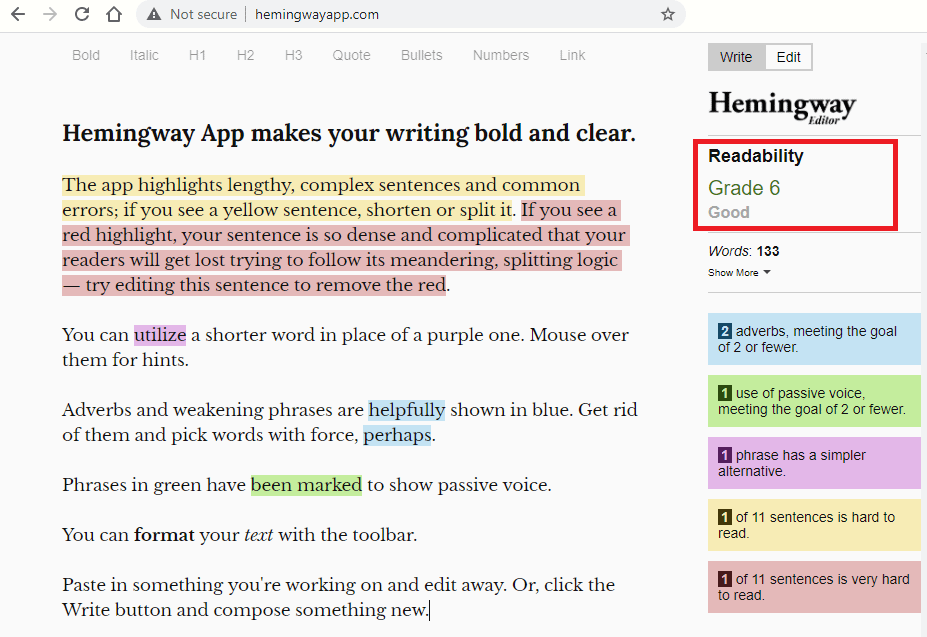Click the green passive voice summary box
Viewport: 927px width, 637px height.
click(814, 401)
